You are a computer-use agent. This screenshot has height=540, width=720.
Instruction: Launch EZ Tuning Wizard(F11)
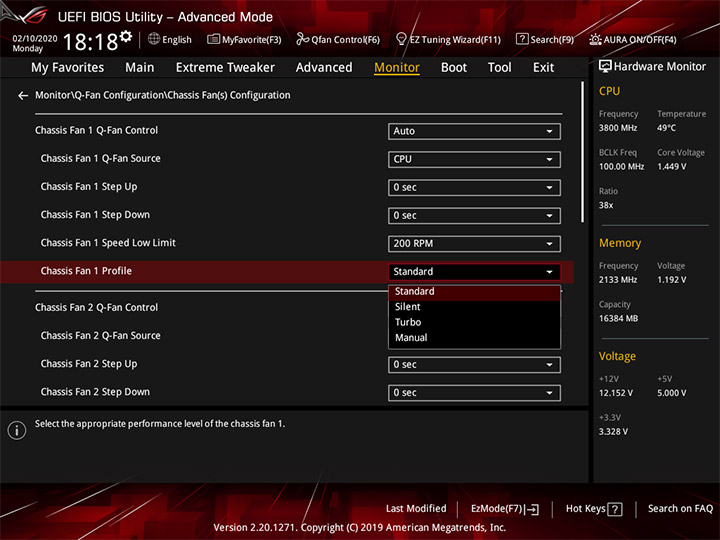tap(448, 39)
